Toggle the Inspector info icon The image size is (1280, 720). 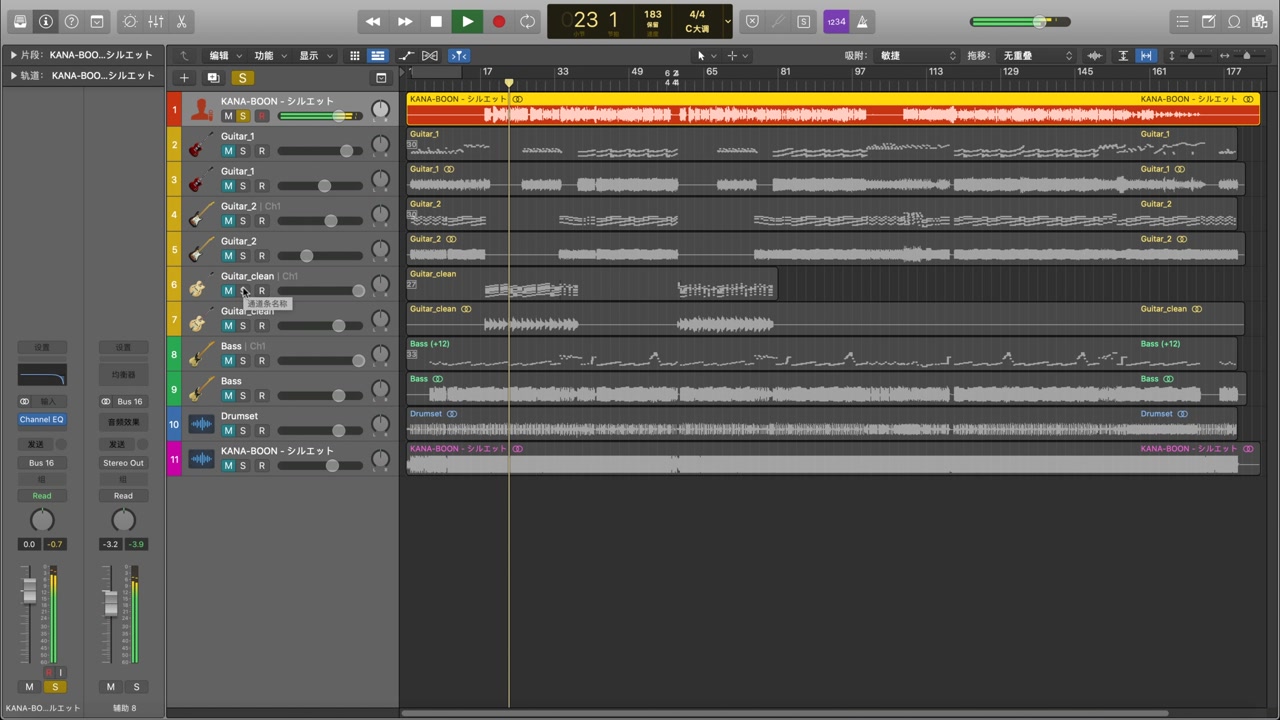click(46, 21)
